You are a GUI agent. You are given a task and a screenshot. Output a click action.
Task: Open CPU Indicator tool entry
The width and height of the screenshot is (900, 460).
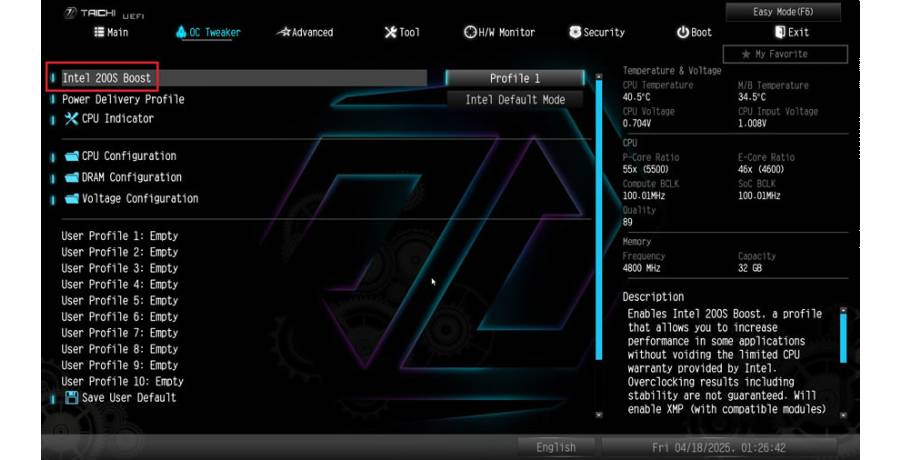click(x=118, y=119)
